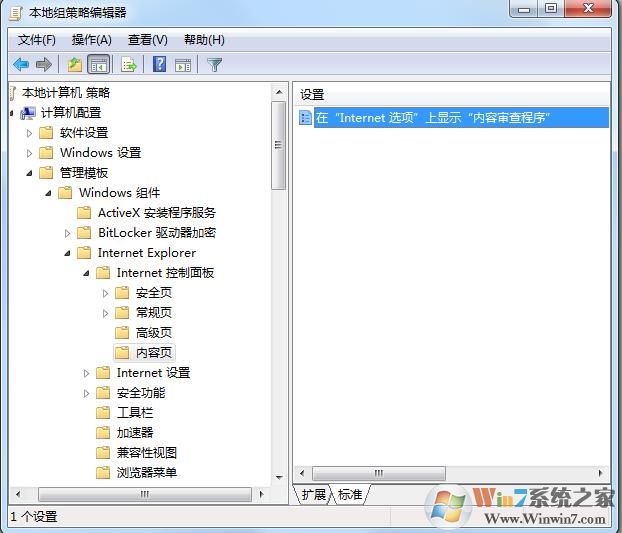Screen dimensions: 622x533
Task: Click the Up one level folder icon
Action: (x=74, y=64)
